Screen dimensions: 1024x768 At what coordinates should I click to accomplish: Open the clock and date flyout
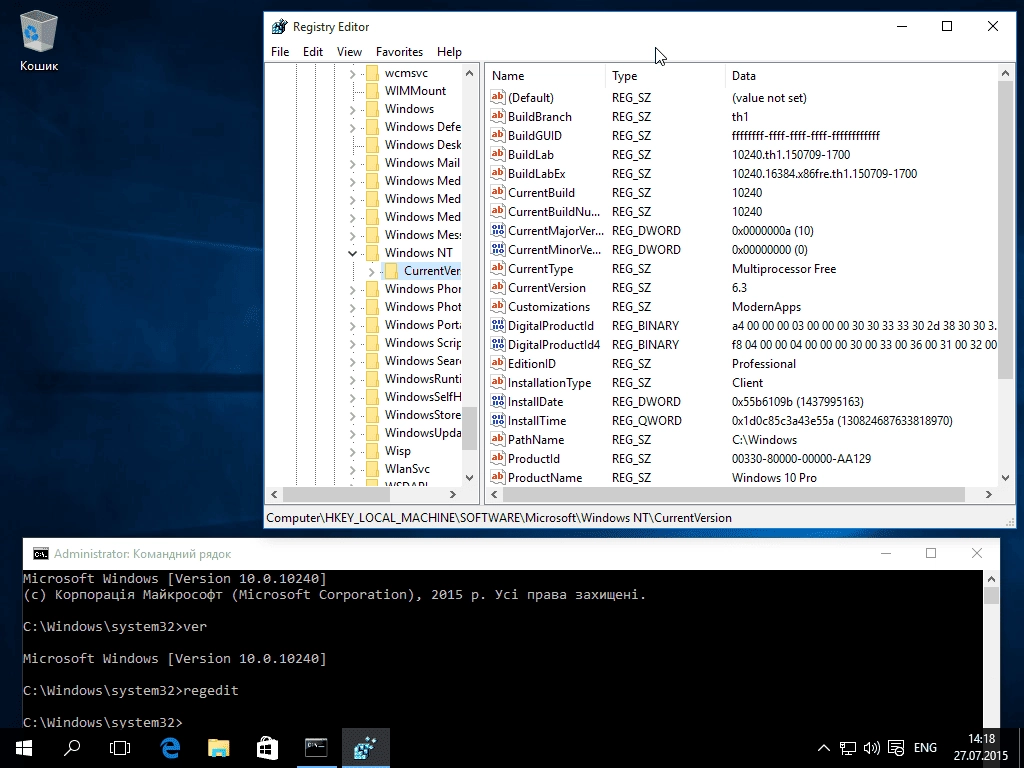(981, 748)
